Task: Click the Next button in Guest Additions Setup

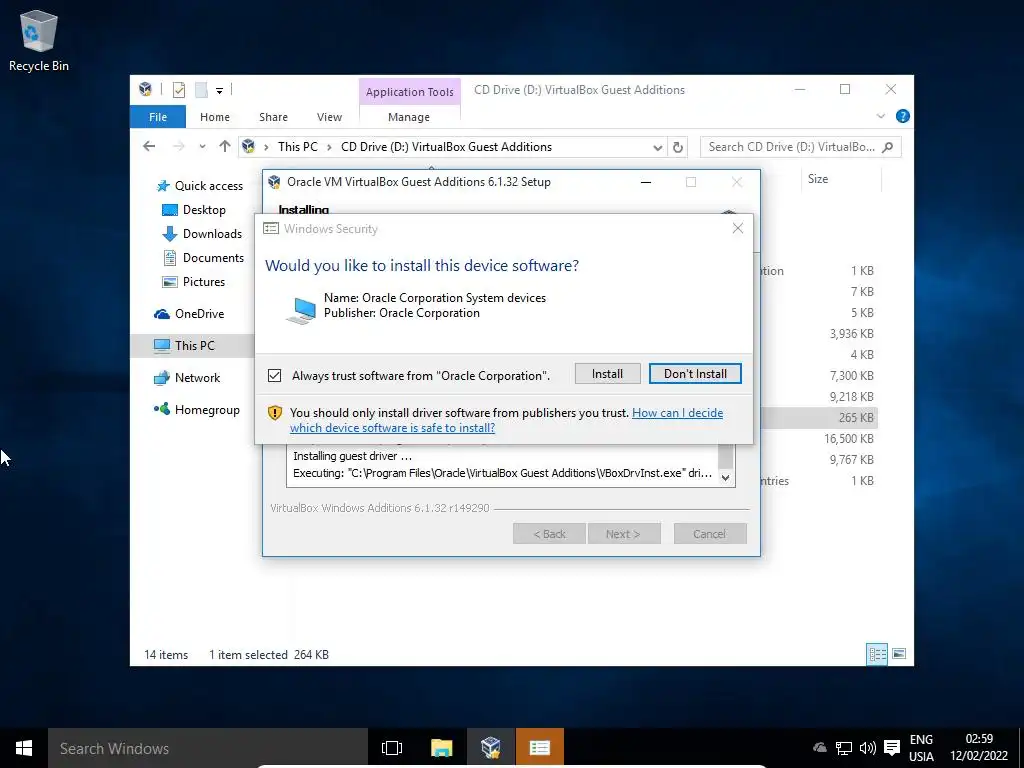Action: [x=624, y=534]
